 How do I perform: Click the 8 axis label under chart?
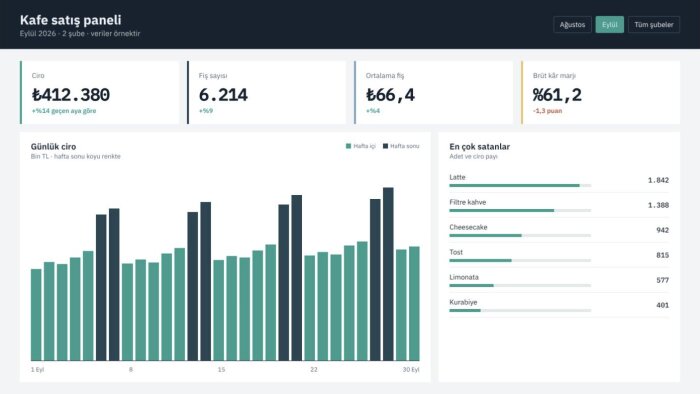131,369
